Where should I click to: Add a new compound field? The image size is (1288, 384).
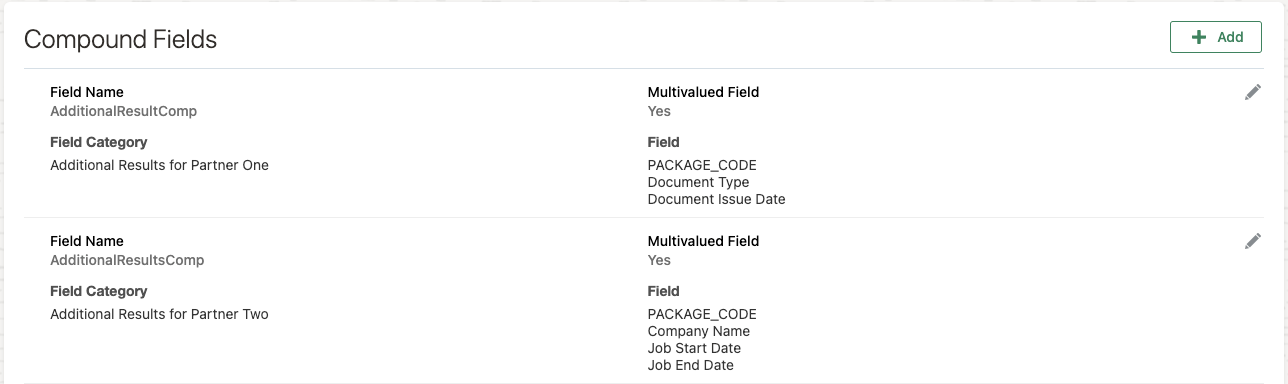(x=1216, y=37)
